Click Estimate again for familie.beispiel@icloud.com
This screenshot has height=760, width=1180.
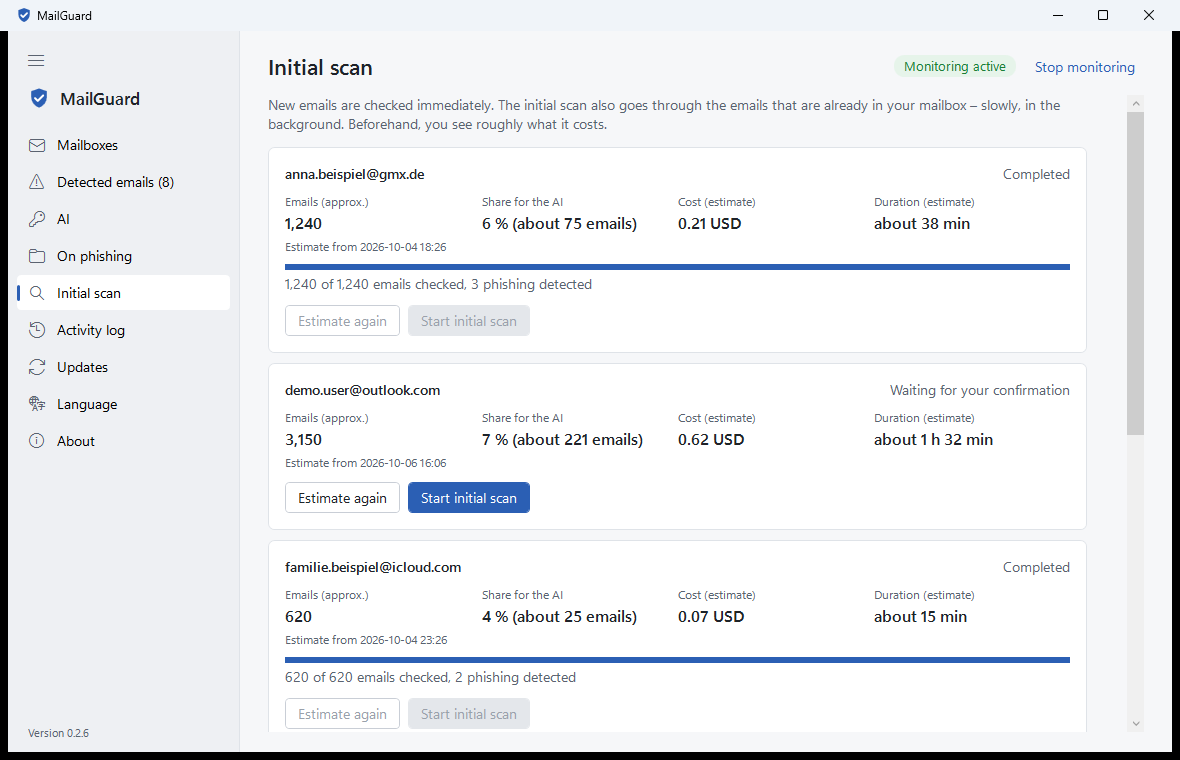click(x=342, y=714)
